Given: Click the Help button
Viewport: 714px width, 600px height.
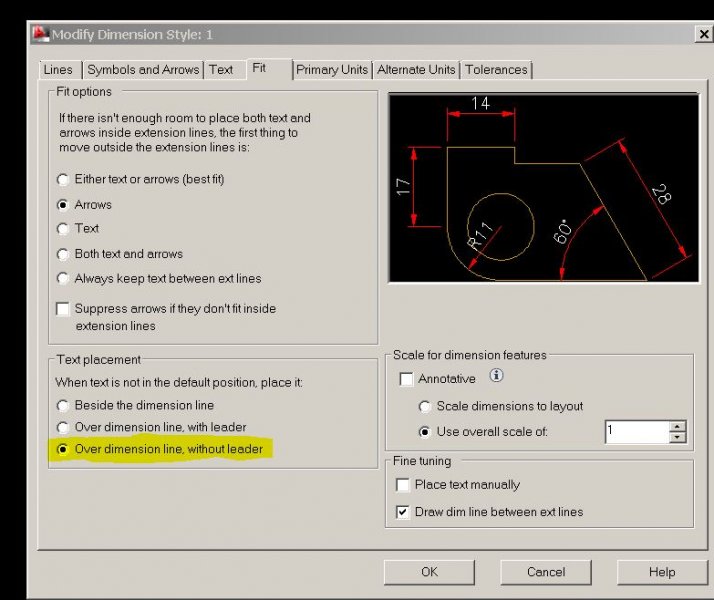Looking at the screenshot, I should tap(662, 572).
